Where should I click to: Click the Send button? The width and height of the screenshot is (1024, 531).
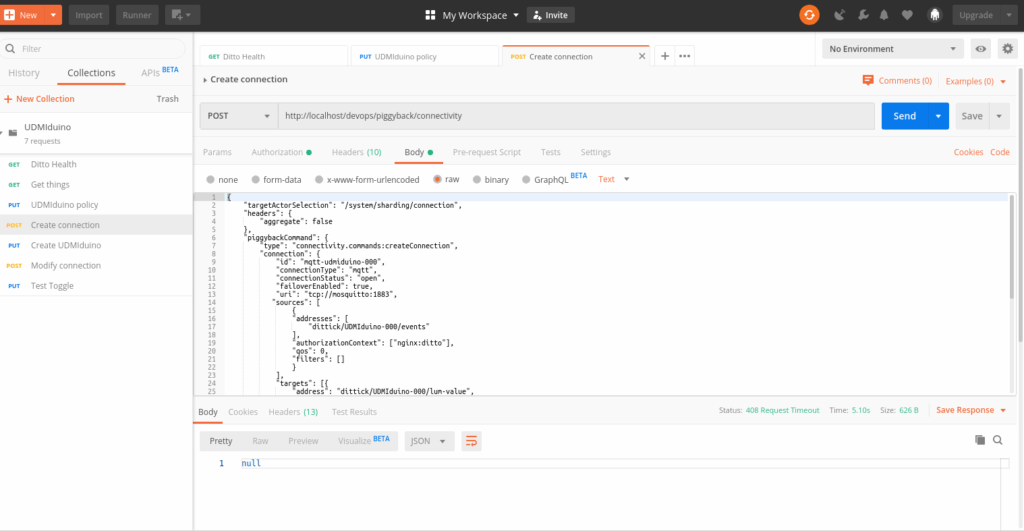click(x=904, y=116)
